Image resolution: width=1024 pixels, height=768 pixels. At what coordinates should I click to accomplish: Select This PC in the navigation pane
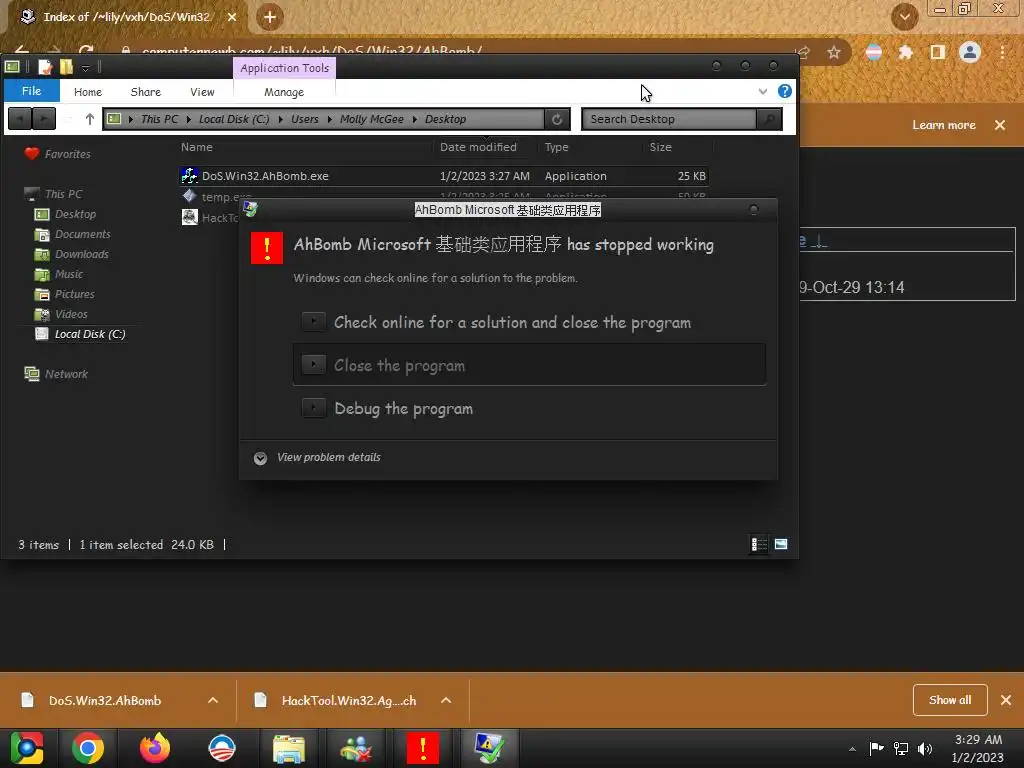point(63,194)
